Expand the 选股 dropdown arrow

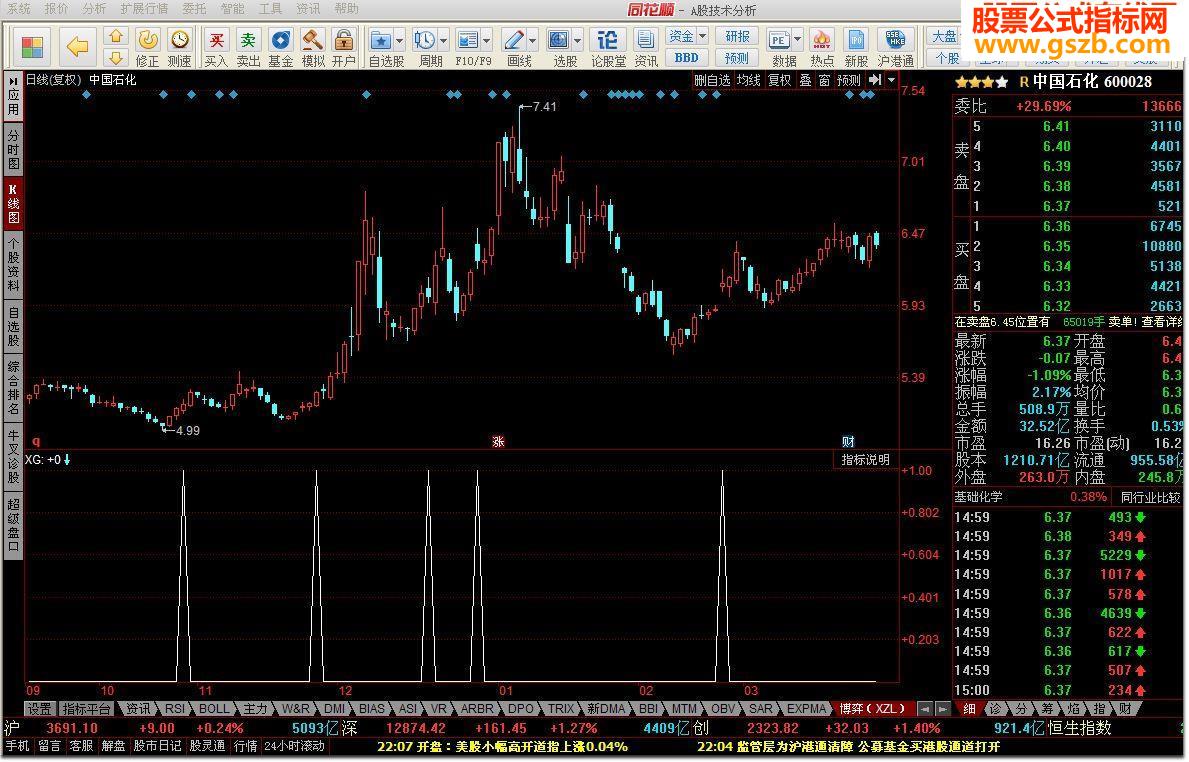[578, 40]
